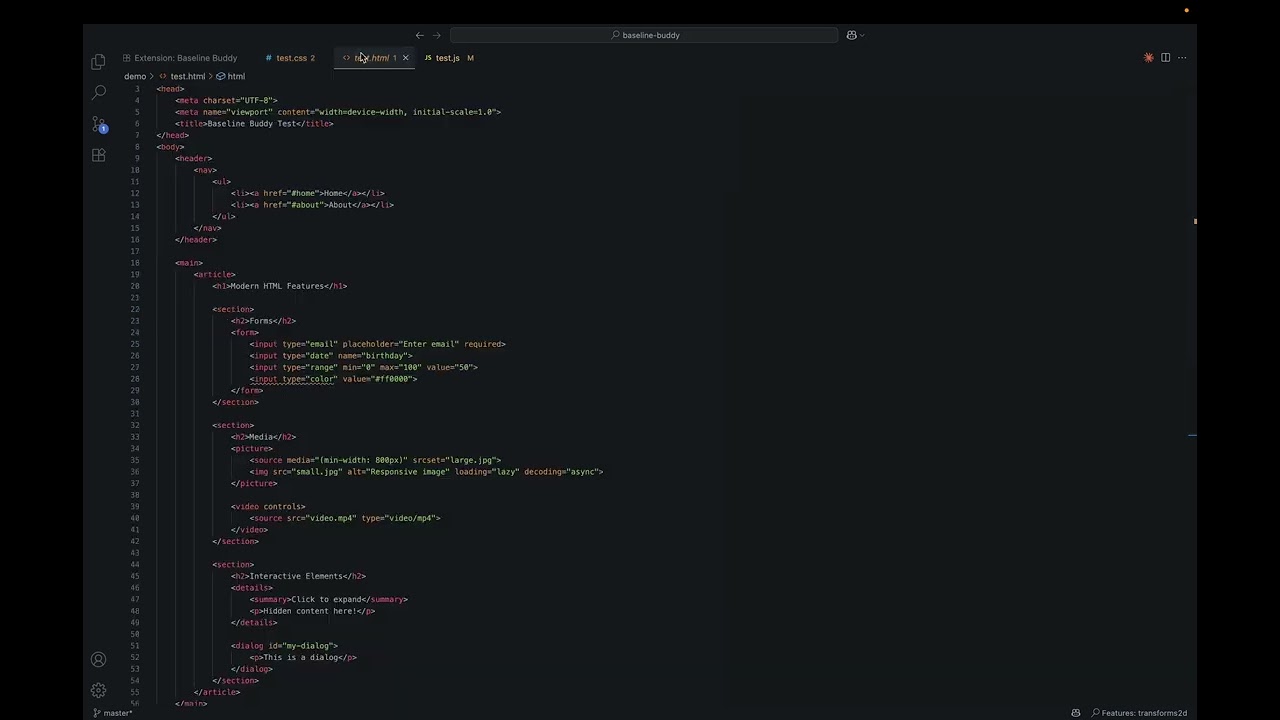
Task: Open Source Control view with one pending change
Action: (x=98, y=125)
